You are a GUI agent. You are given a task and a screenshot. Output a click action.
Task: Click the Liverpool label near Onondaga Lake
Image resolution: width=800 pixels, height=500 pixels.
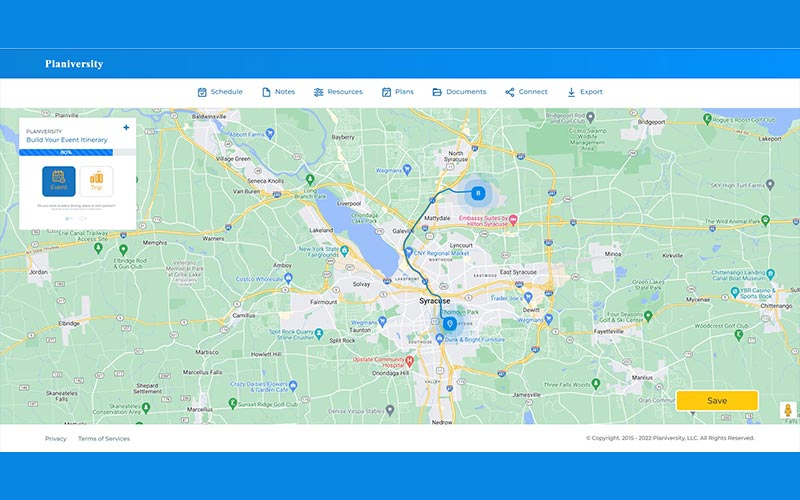349,204
